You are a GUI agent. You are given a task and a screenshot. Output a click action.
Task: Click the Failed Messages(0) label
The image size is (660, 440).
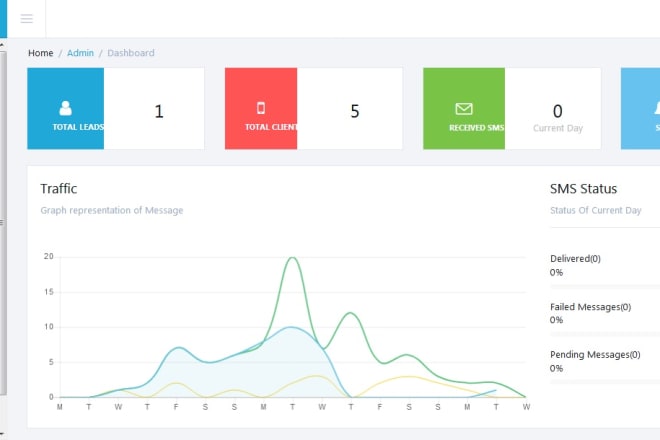point(591,307)
